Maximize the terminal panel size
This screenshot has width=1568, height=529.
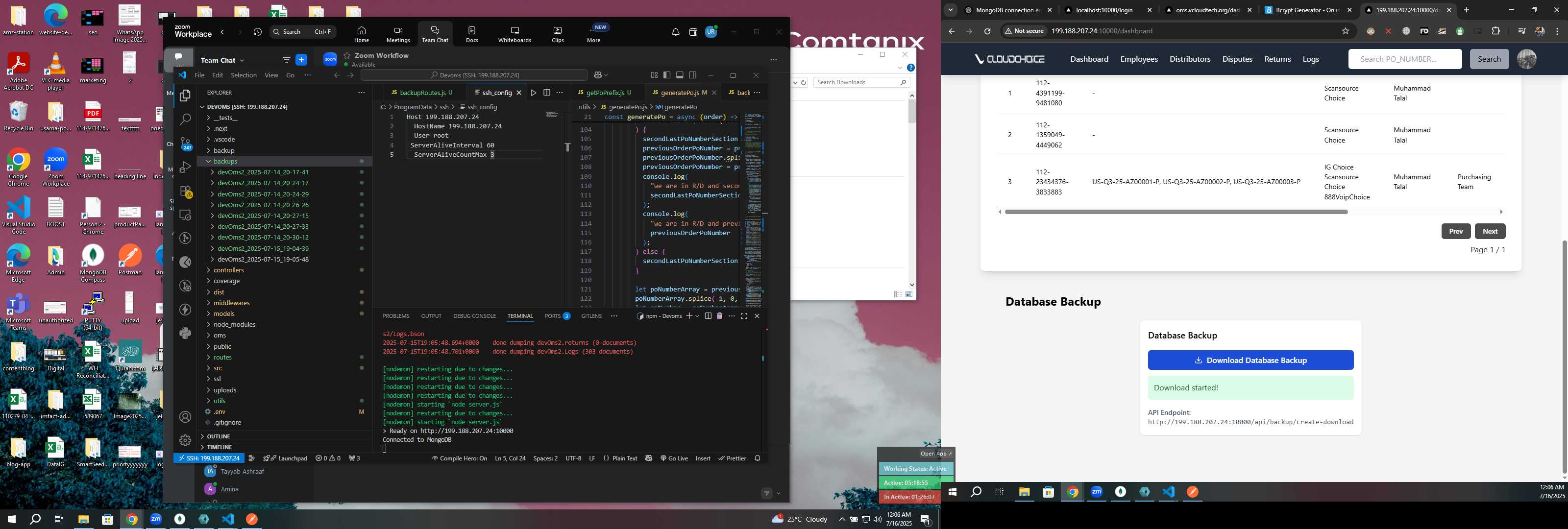(744, 316)
